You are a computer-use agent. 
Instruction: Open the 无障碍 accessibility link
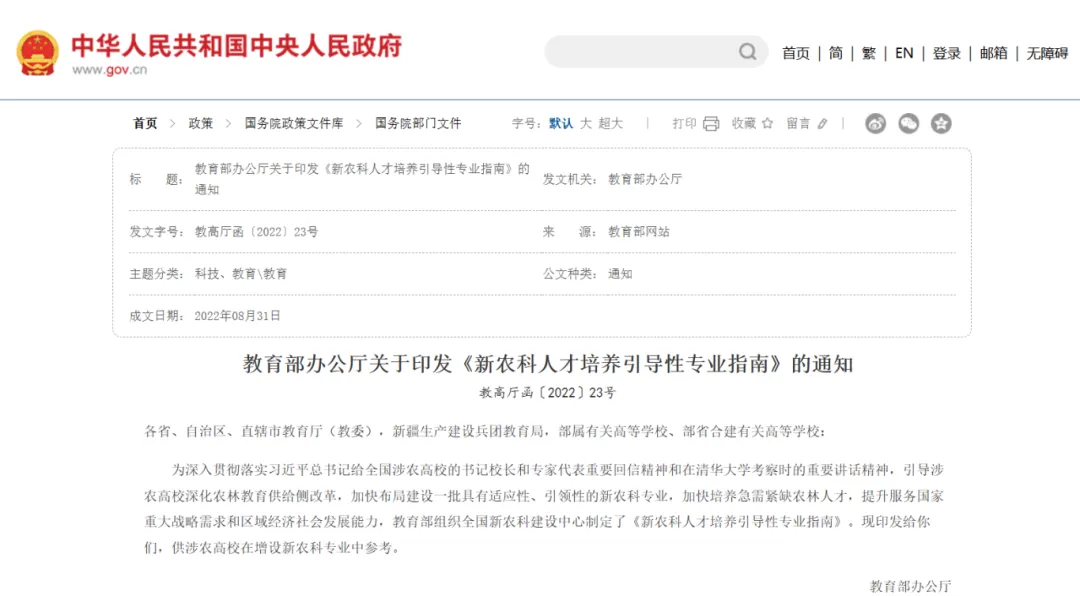click(1047, 53)
